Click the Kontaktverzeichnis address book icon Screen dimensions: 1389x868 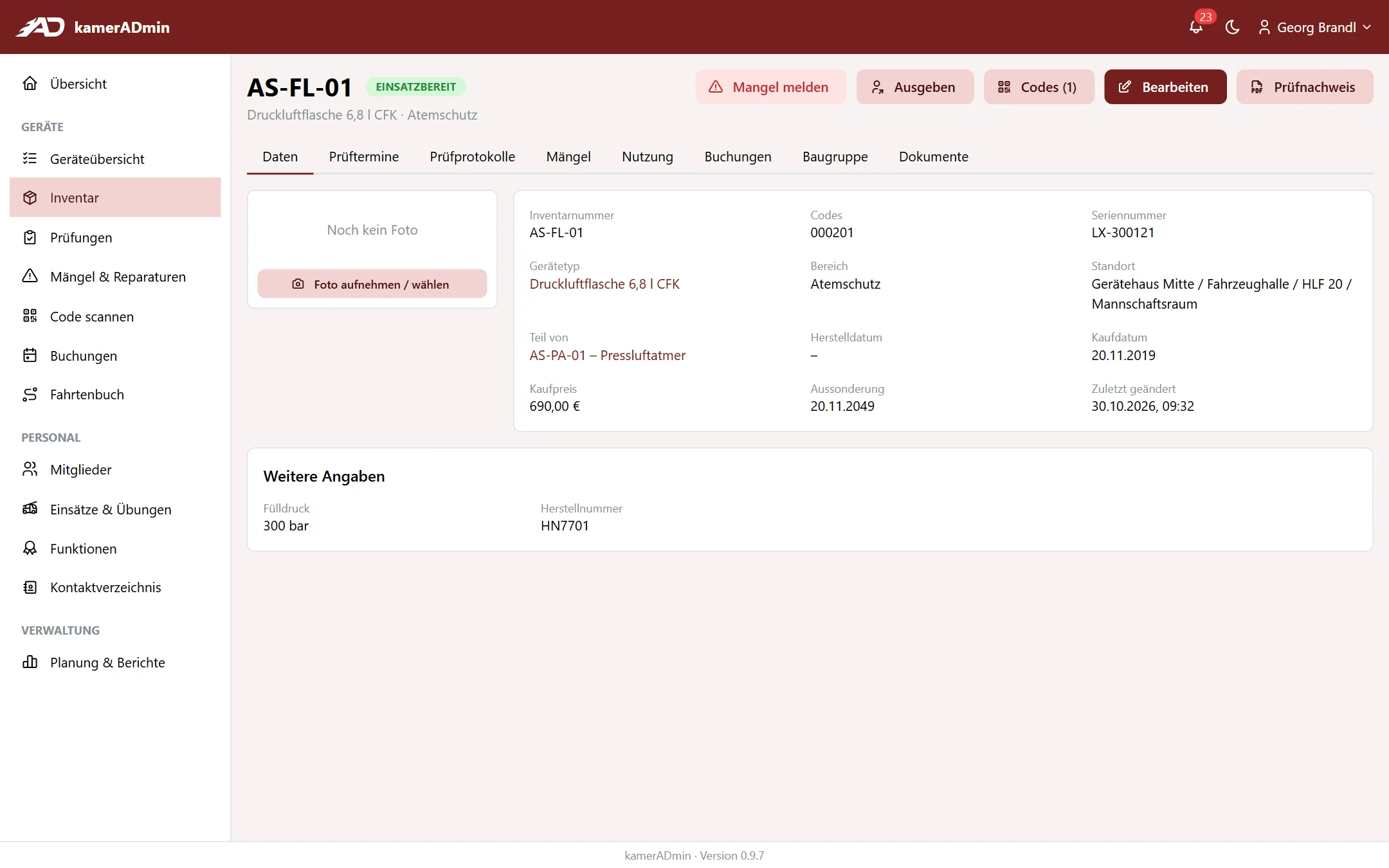[x=30, y=587]
